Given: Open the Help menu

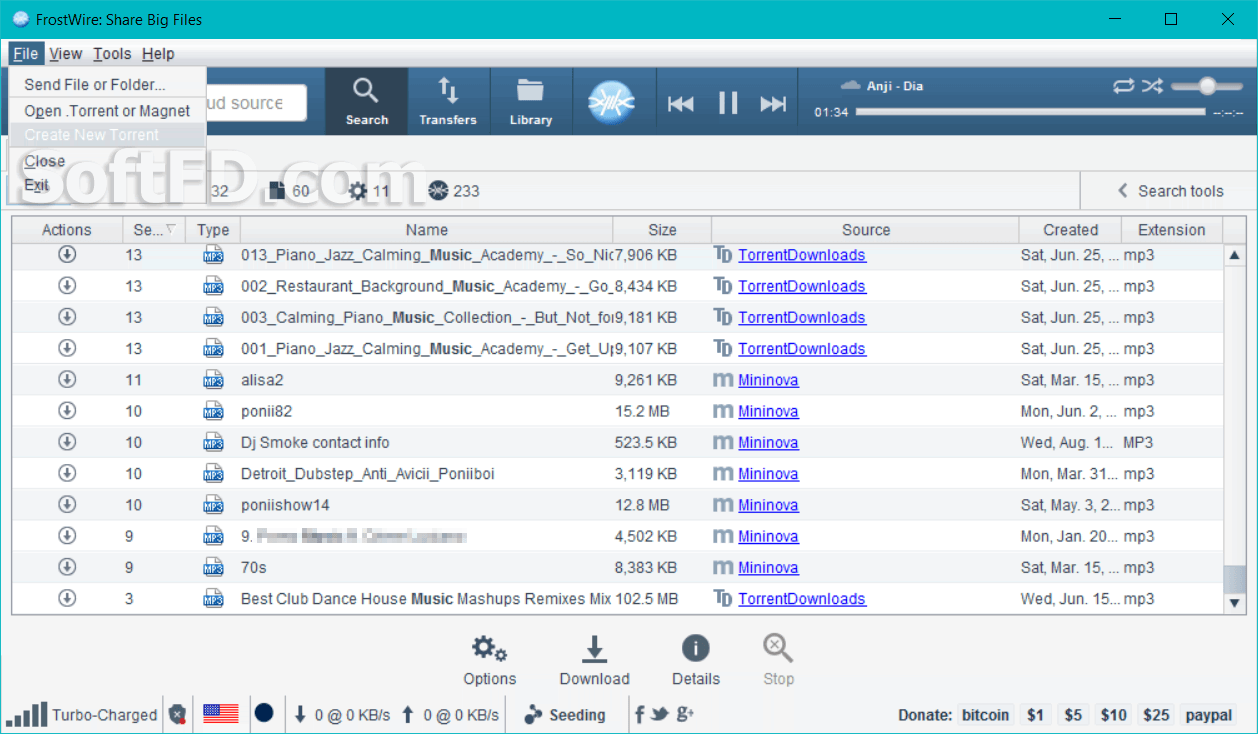Looking at the screenshot, I should 158,54.
